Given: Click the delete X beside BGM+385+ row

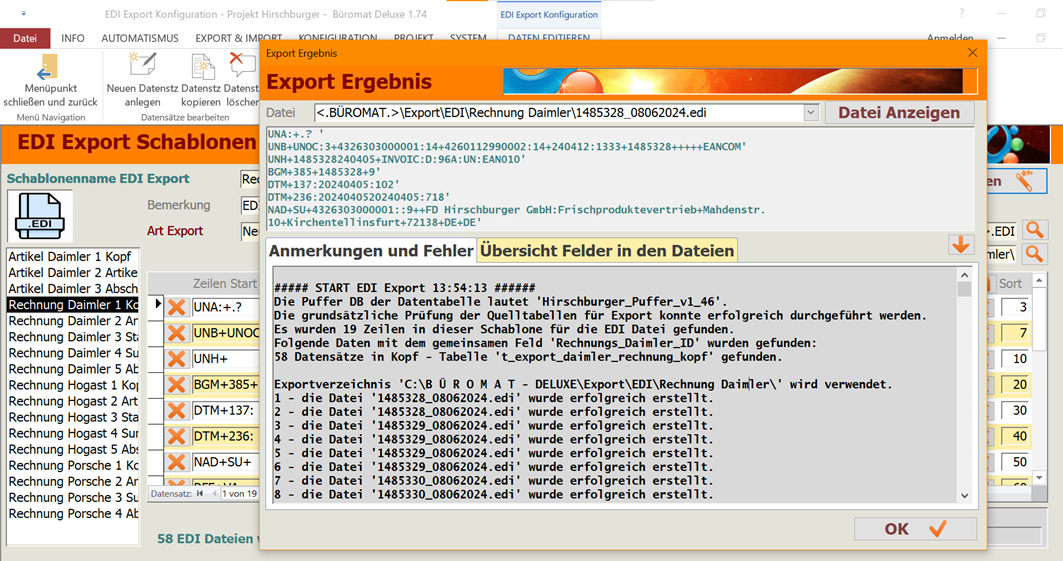Looking at the screenshot, I should coord(177,385).
